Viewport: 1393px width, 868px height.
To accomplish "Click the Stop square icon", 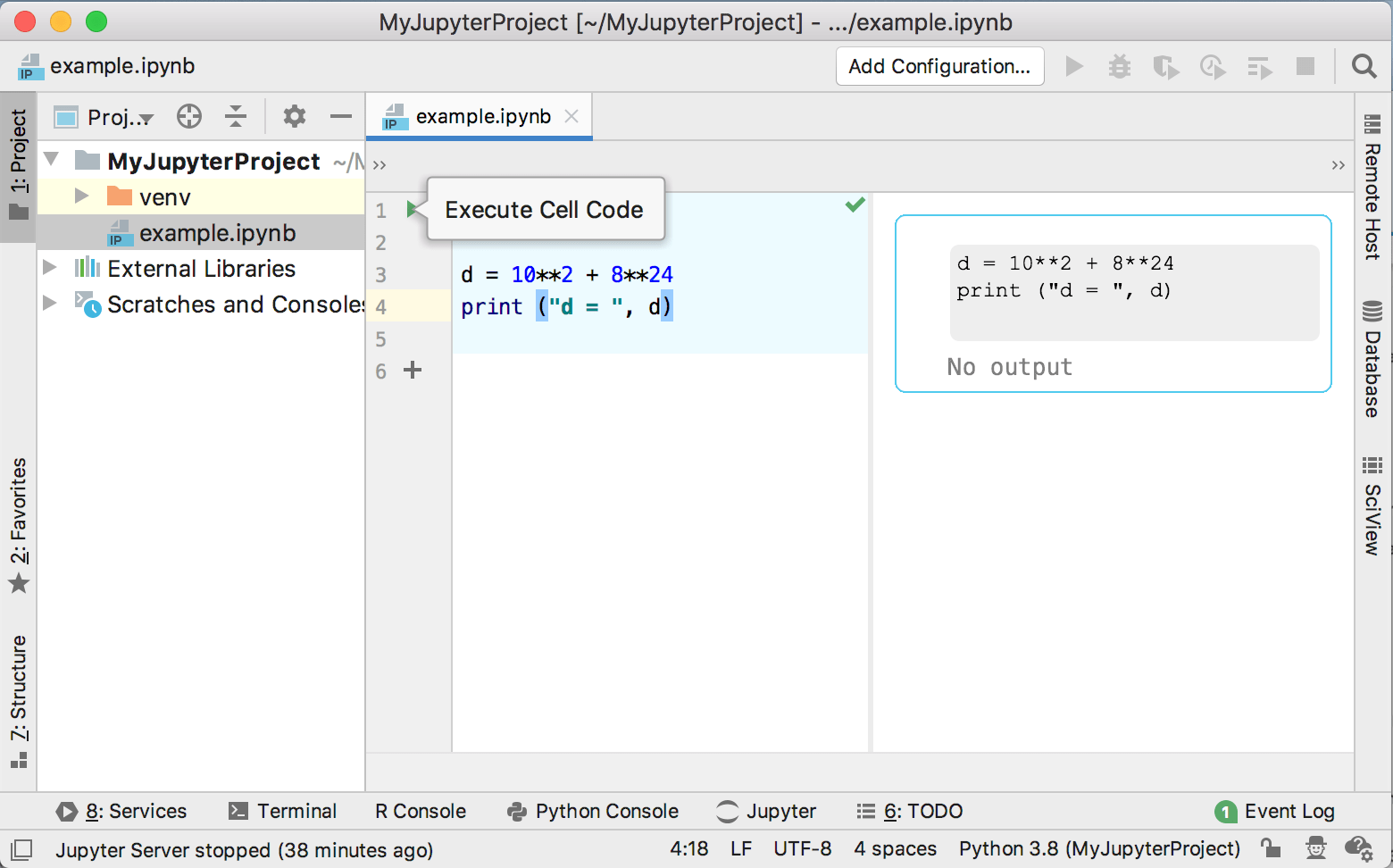I will (1305, 66).
